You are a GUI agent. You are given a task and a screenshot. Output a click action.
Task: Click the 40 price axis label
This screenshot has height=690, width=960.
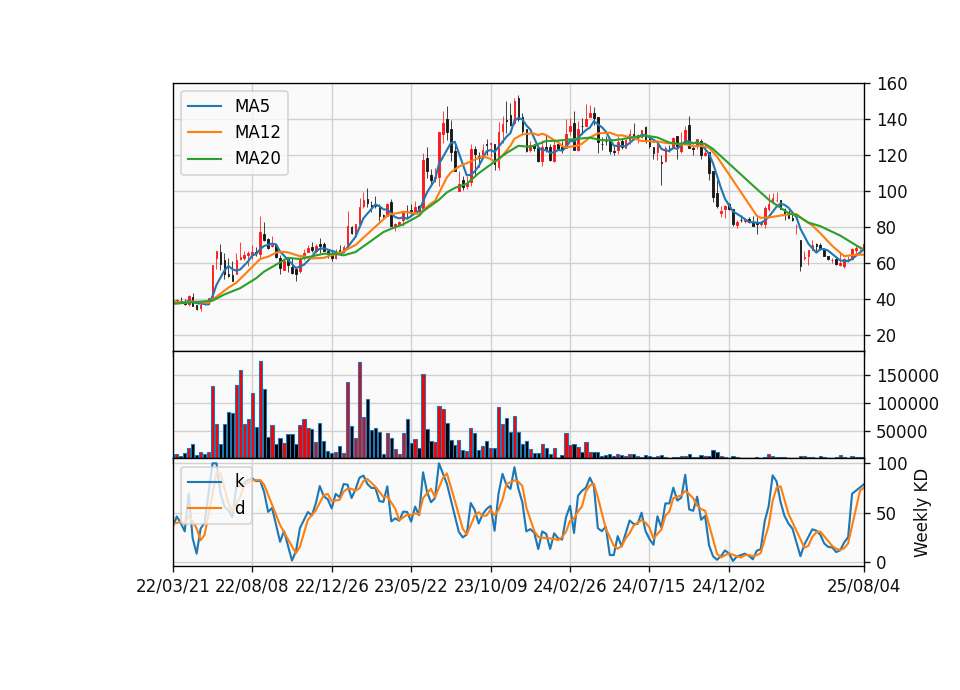pos(887,300)
